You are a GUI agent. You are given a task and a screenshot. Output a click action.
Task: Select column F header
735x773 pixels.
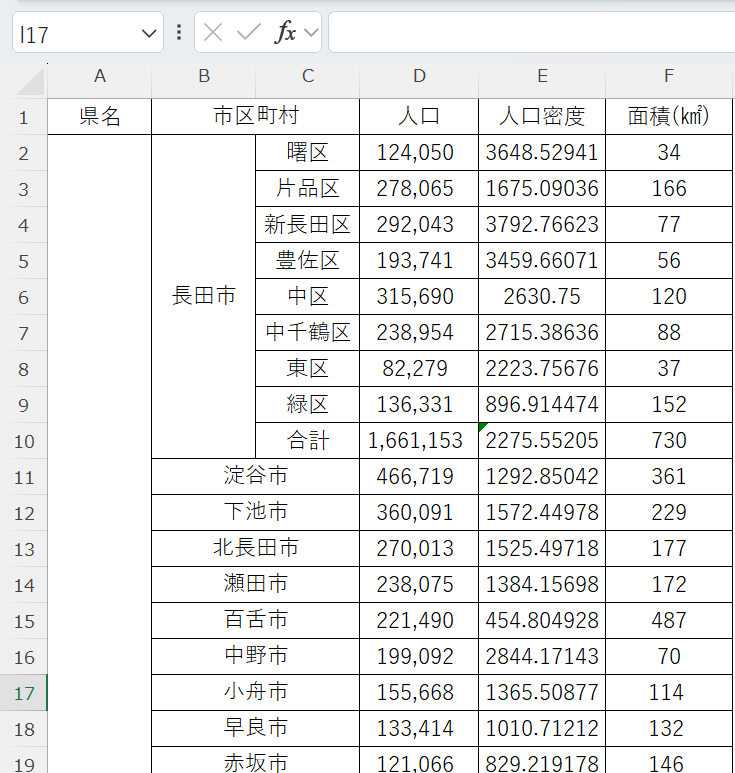point(669,76)
